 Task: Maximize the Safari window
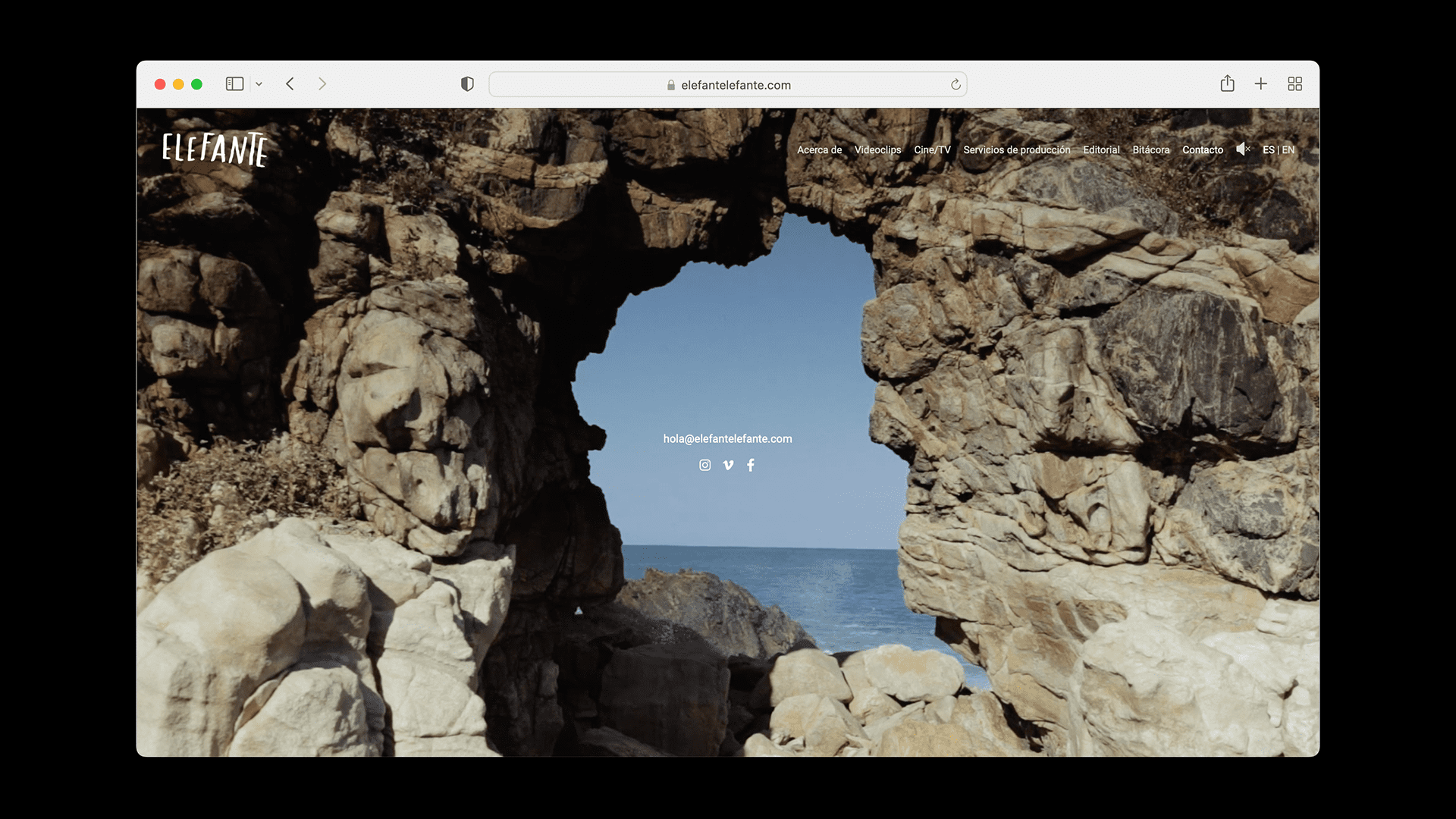(x=196, y=84)
